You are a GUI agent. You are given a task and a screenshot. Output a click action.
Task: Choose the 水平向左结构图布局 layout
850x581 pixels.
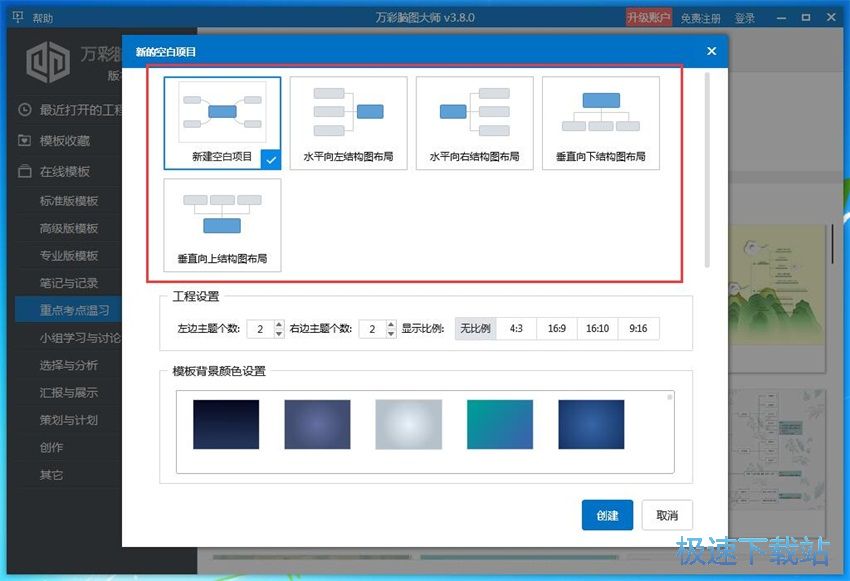[349, 123]
